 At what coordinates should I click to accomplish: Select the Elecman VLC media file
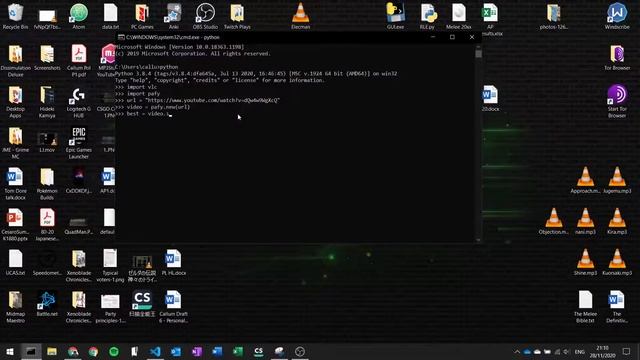[300, 16]
